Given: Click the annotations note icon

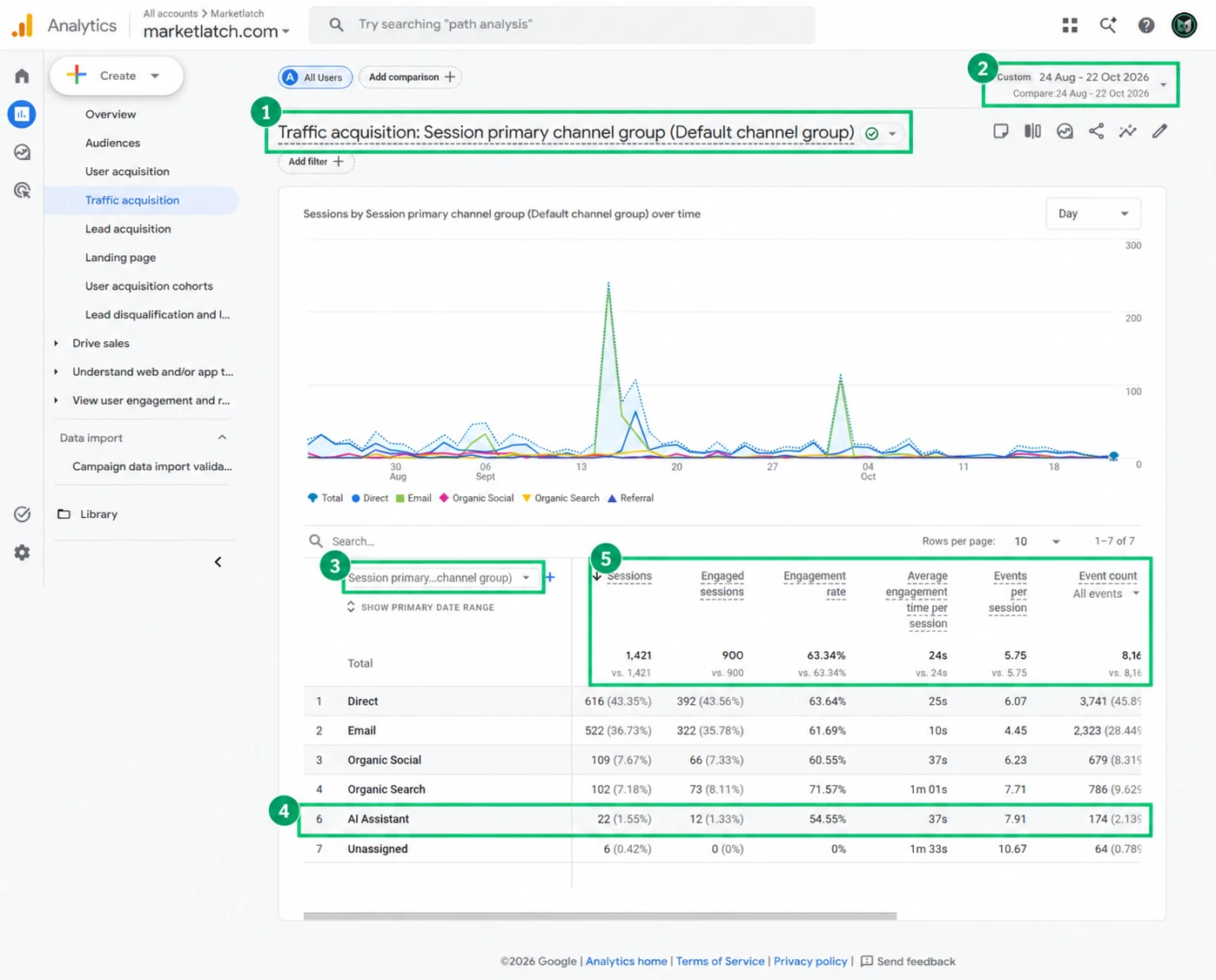Looking at the screenshot, I should 1001,131.
